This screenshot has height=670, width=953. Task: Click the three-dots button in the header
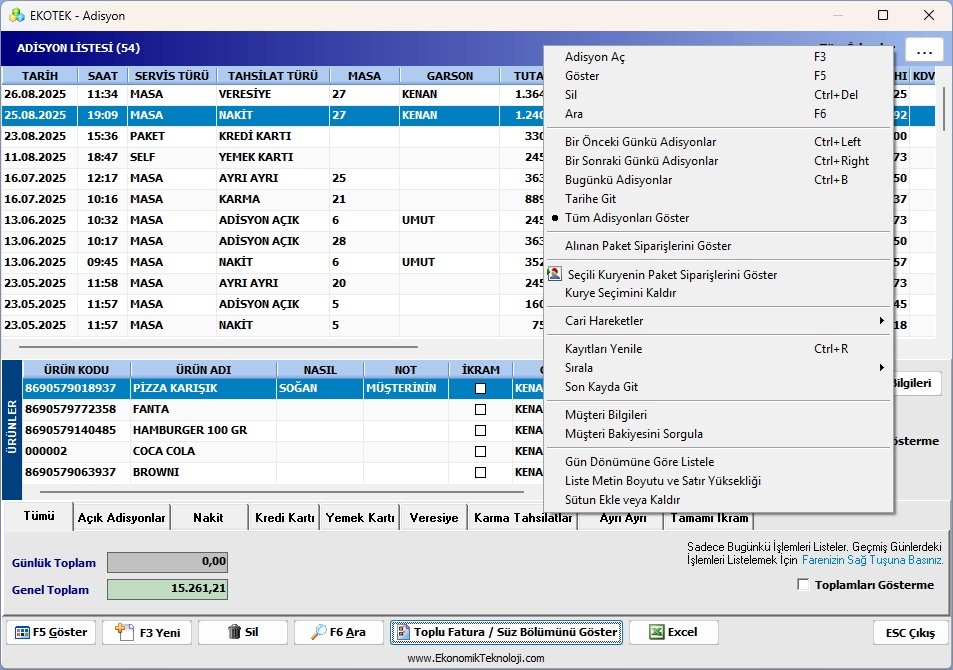tap(924, 50)
